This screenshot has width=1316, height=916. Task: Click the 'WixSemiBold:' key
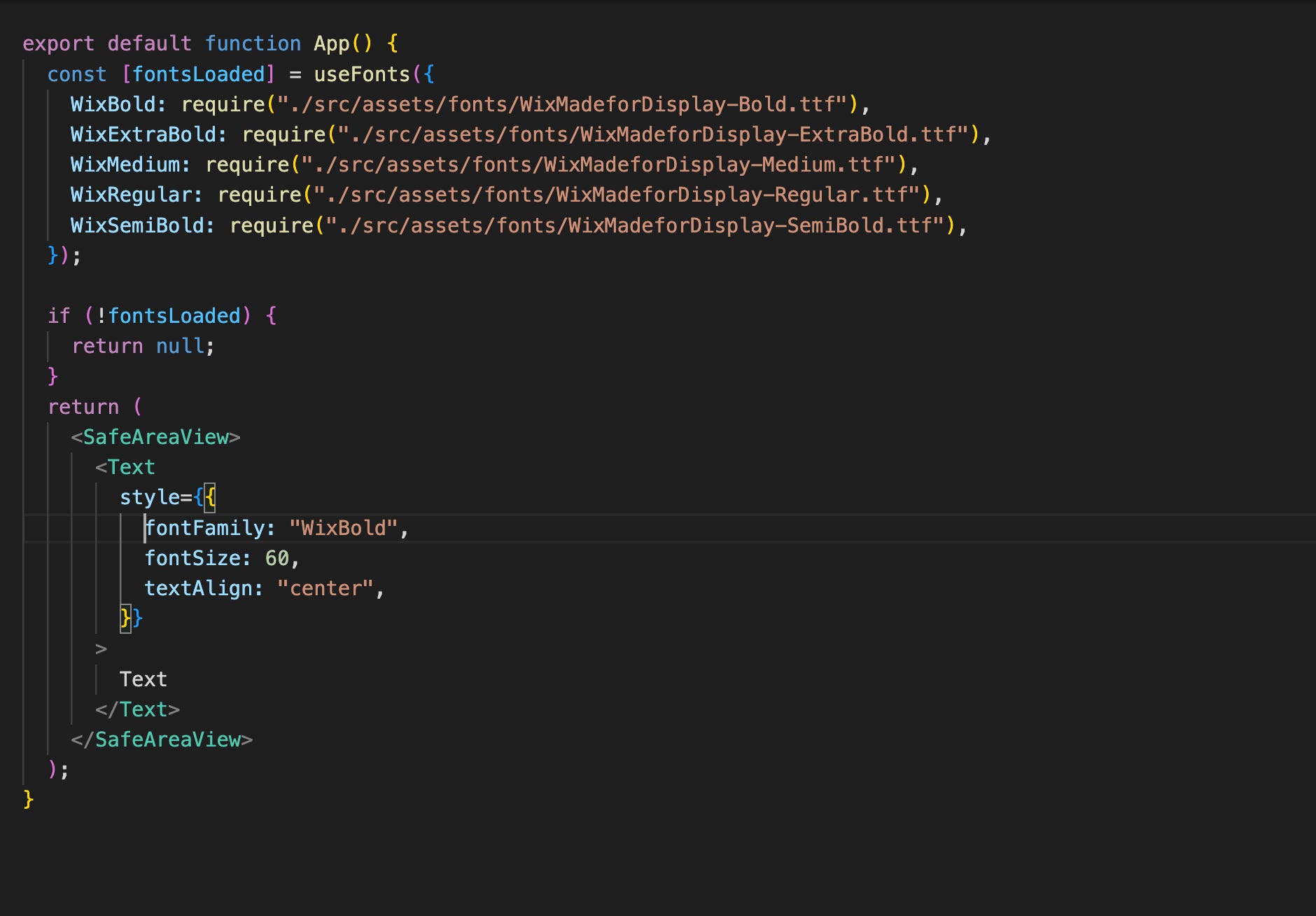click(x=143, y=225)
